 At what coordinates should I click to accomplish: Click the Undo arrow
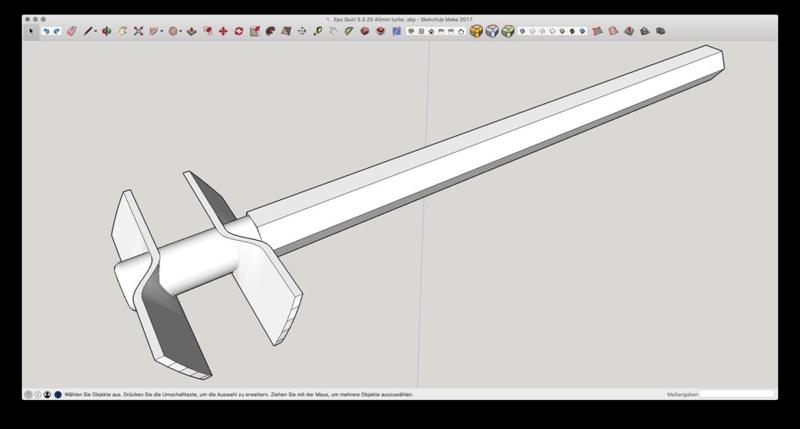click(x=46, y=31)
